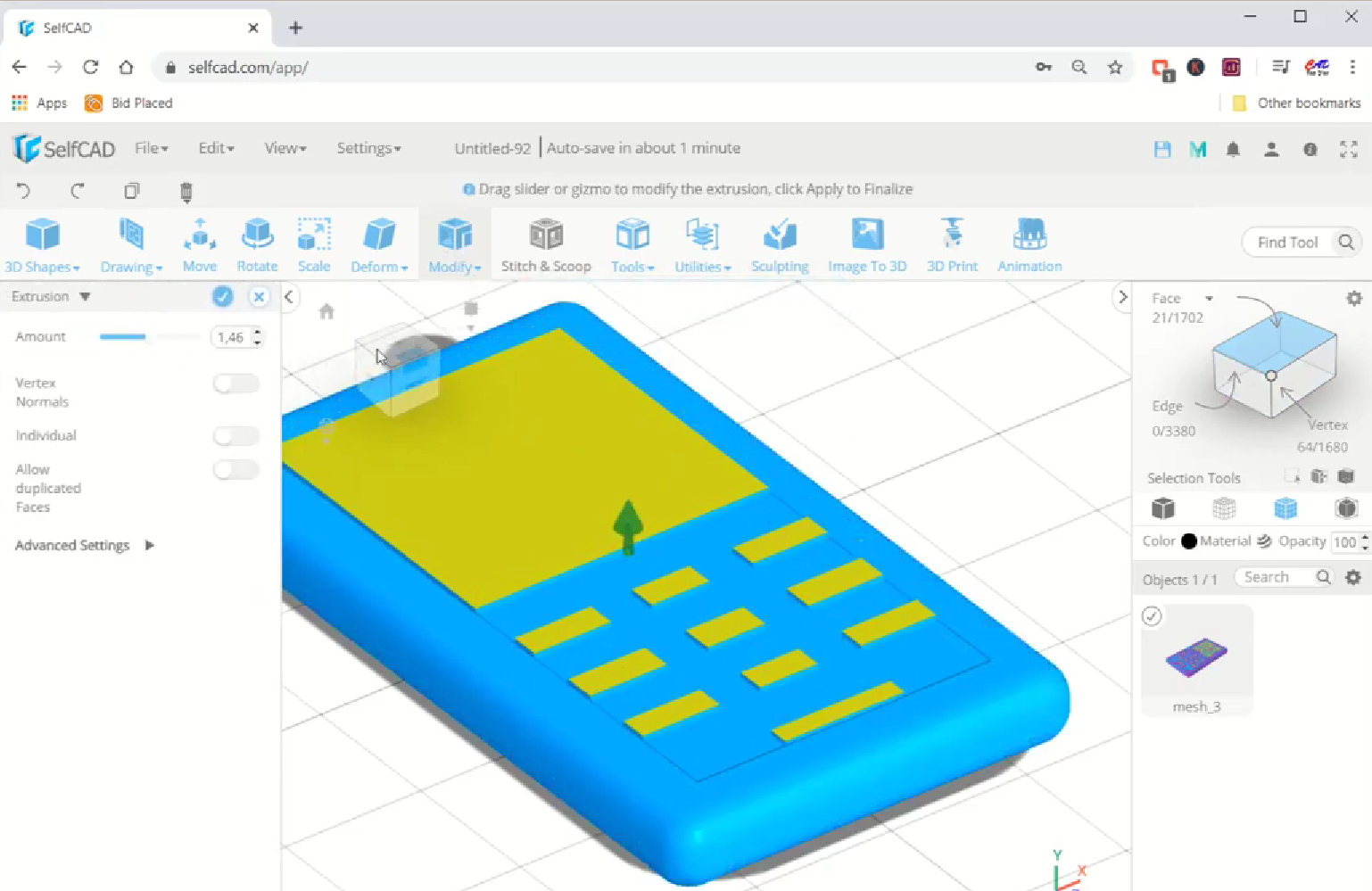The width and height of the screenshot is (1372, 891).
Task: Expand Advanced Settings section
Action: (85, 545)
